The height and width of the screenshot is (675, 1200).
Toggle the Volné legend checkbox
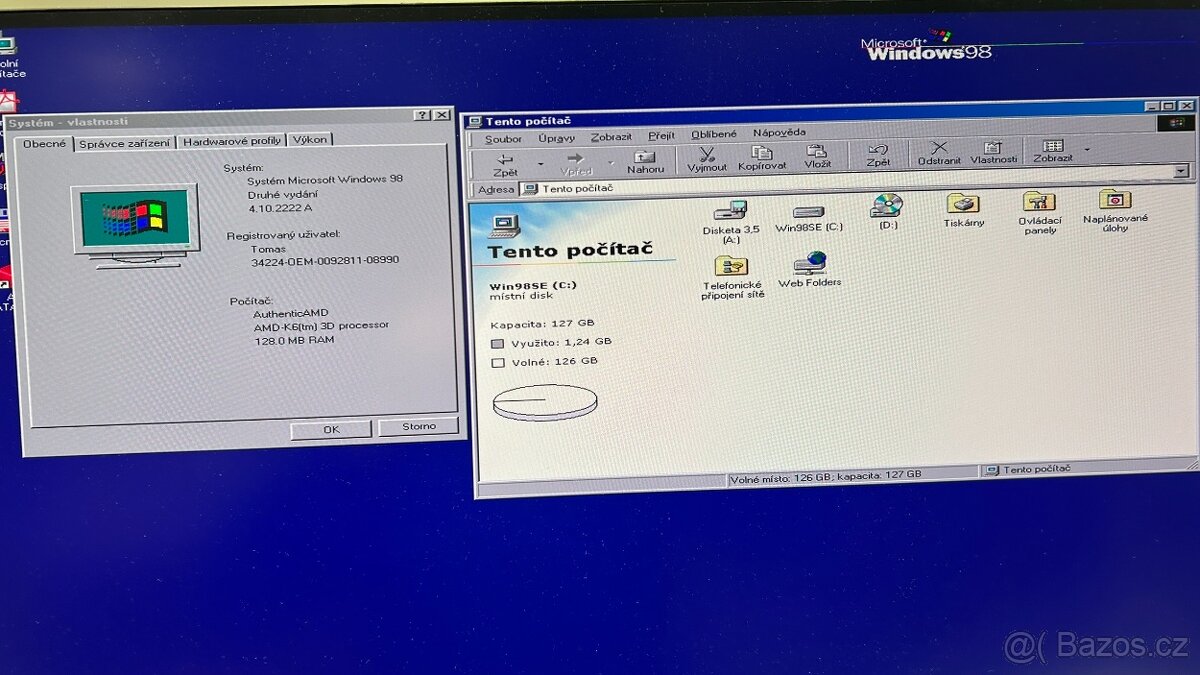(497, 361)
